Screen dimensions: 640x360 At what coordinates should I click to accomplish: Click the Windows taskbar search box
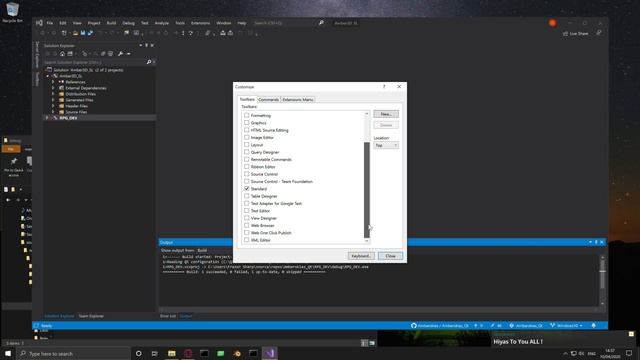(73, 353)
